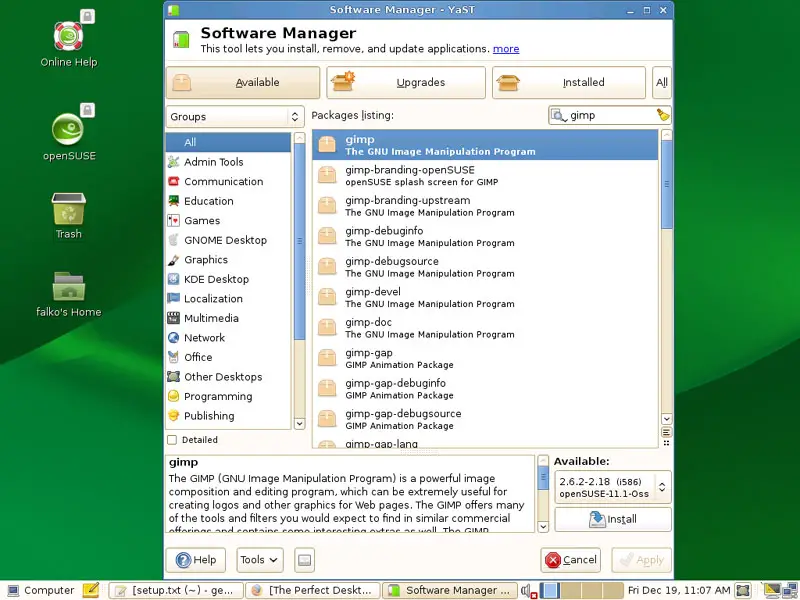Open the Online Help desktop icon
This screenshot has width=800, height=600.
point(68,38)
